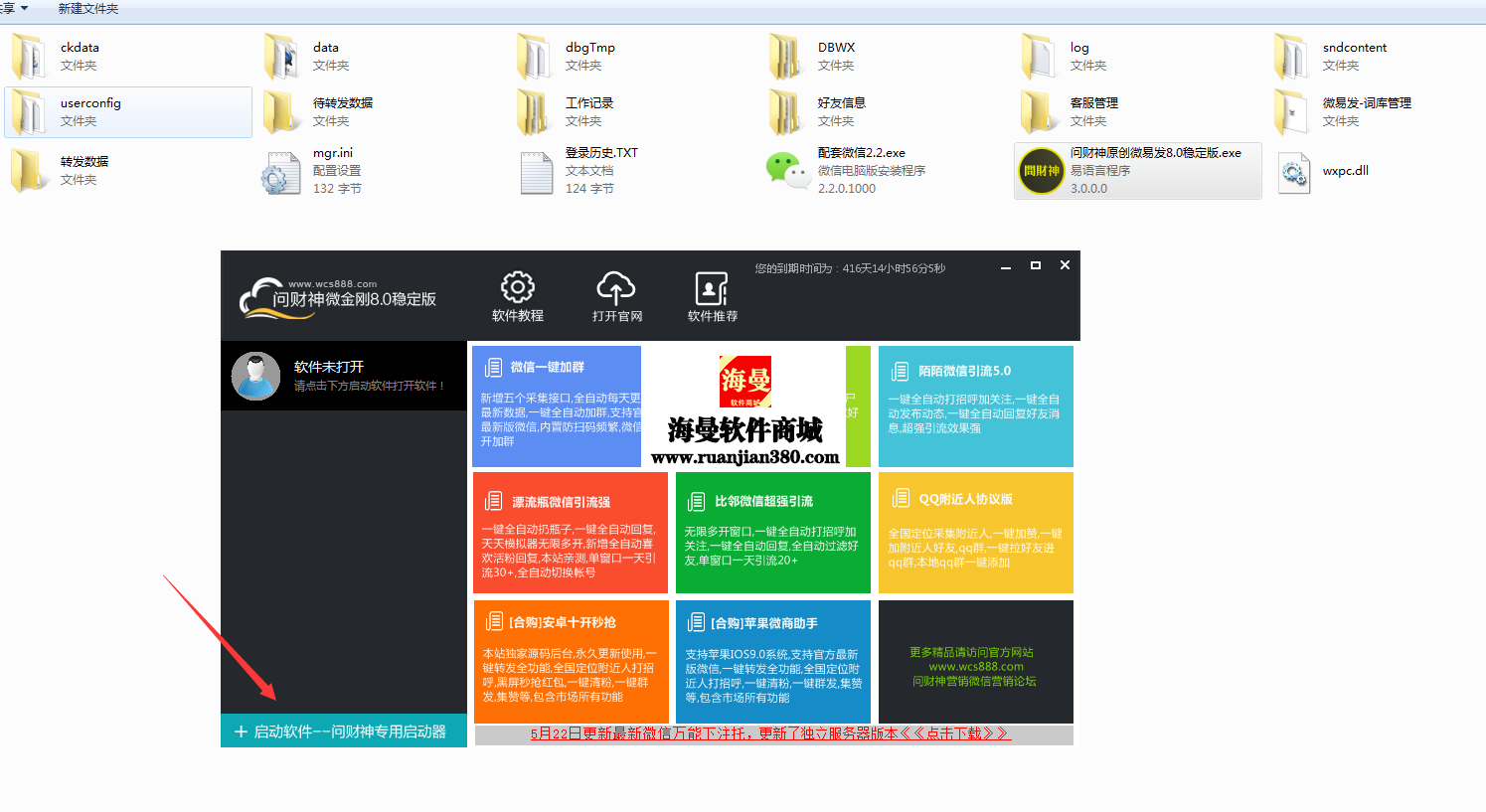Screen dimensions: 1486x812
Task: Select the 配套微信2.2.exe WeChat icon
Action: pyautogui.click(x=788, y=170)
